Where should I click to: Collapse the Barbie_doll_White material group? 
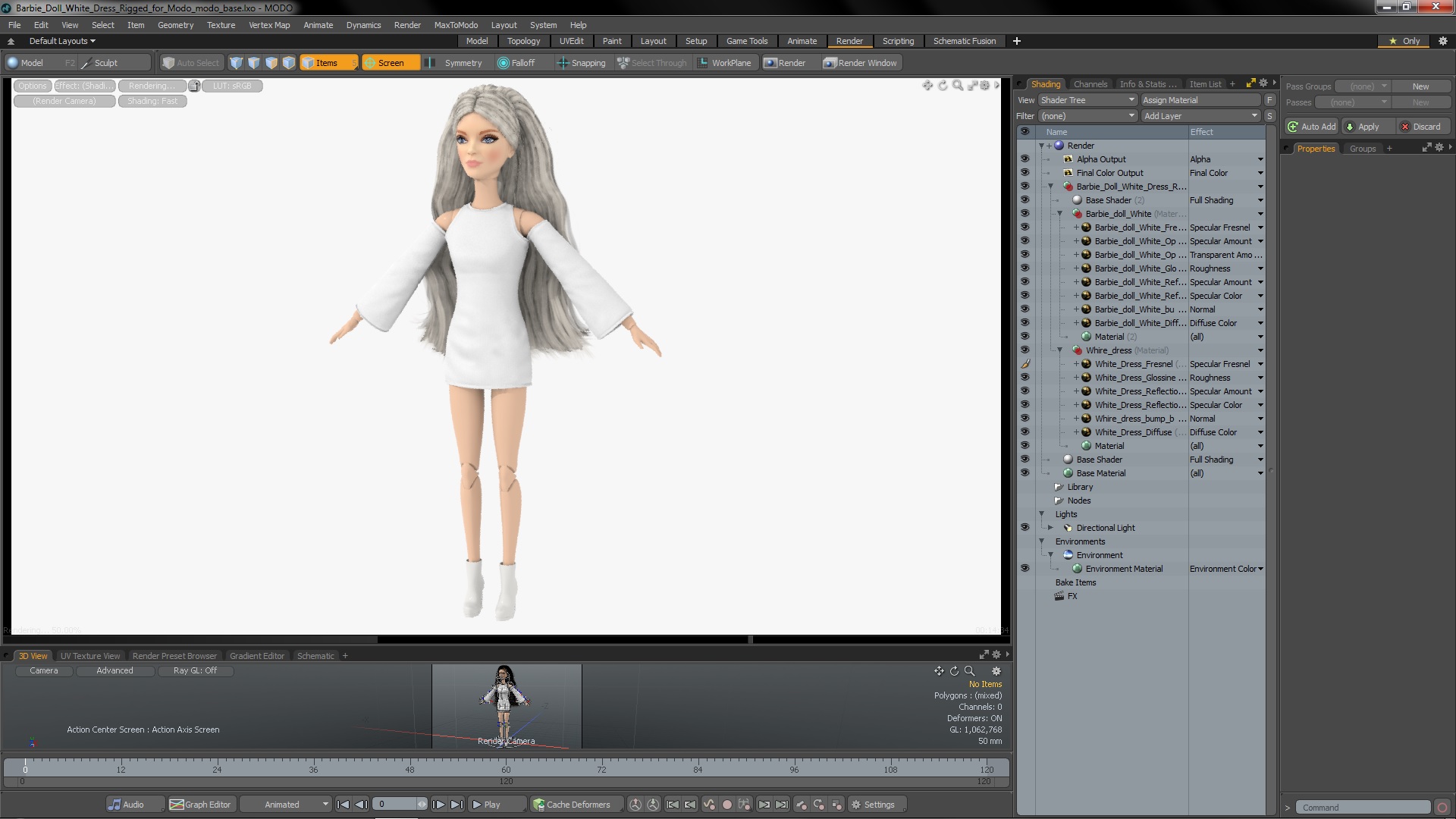click(1060, 214)
